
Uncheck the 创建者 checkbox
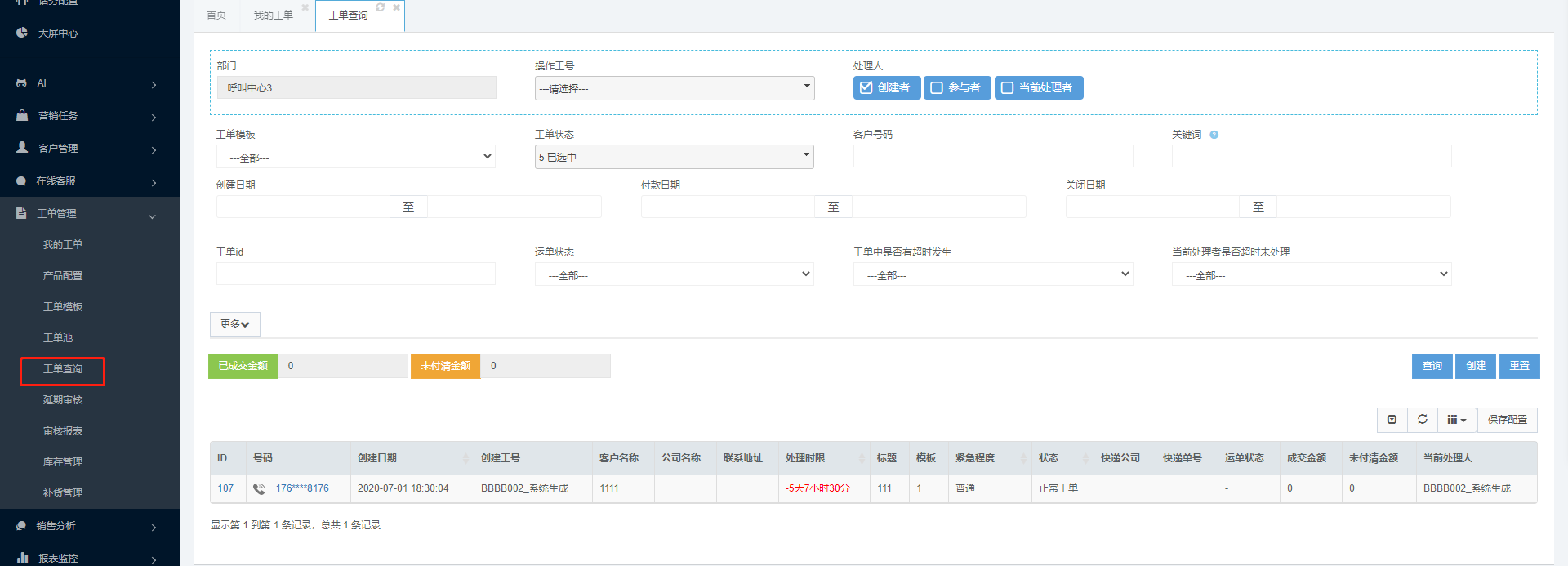click(866, 87)
